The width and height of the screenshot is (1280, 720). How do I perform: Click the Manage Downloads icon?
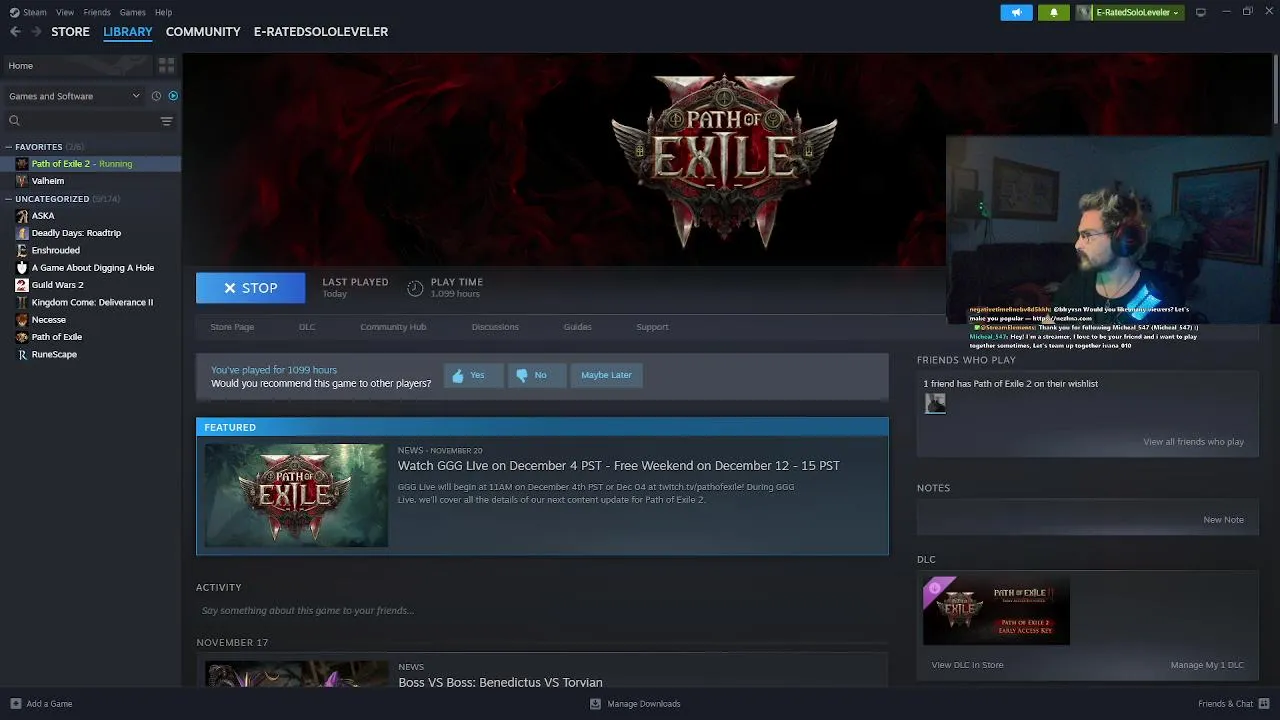point(596,704)
